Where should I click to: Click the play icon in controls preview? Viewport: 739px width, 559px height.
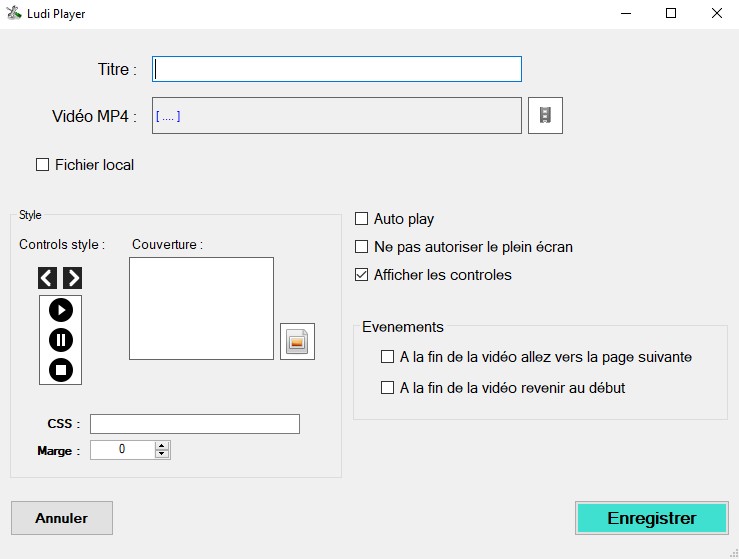[x=61, y=310]
